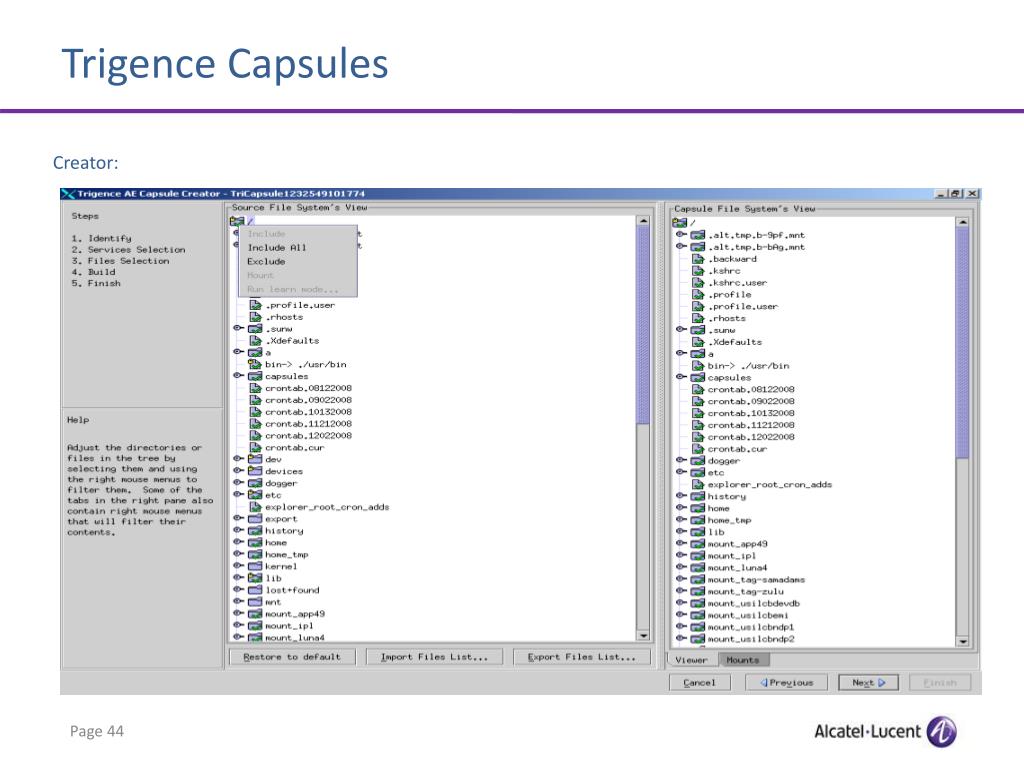Click the Source view scroll down arrow
Screen dimensions: 1024x768
coord(643,635)
